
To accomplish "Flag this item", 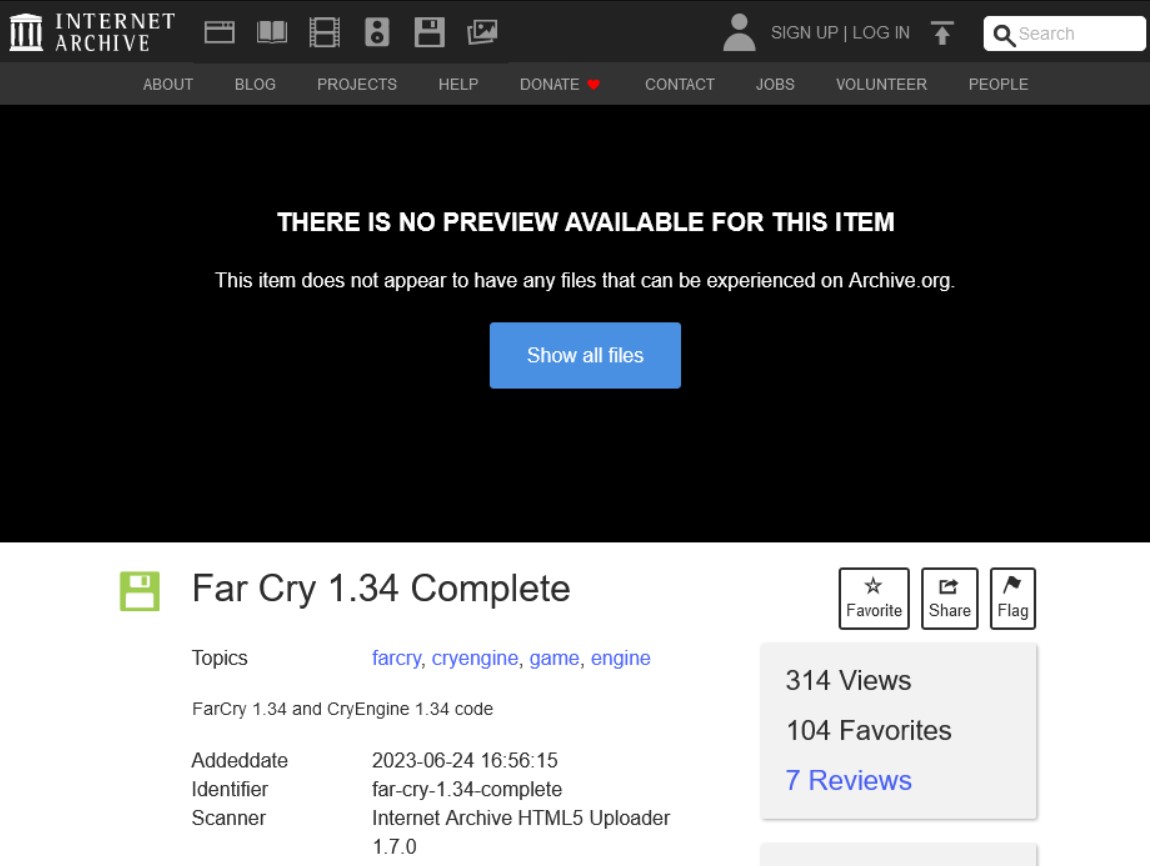I will pyautogui.click(x=1012, y=598).
